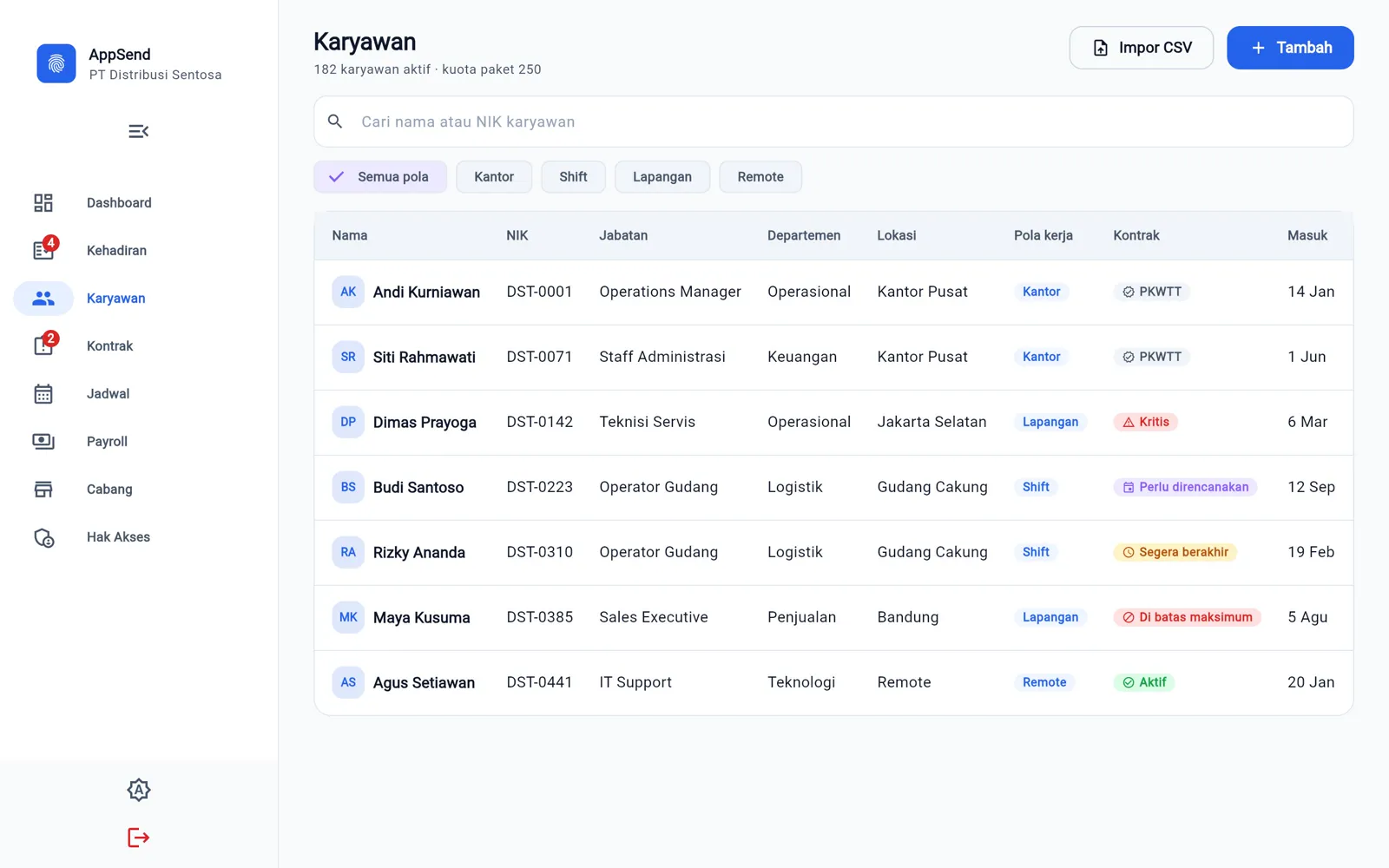This screenshot has height=868, width=1389.
Task: Focus the Cari nama atau NIK search field
Action: 833,122
